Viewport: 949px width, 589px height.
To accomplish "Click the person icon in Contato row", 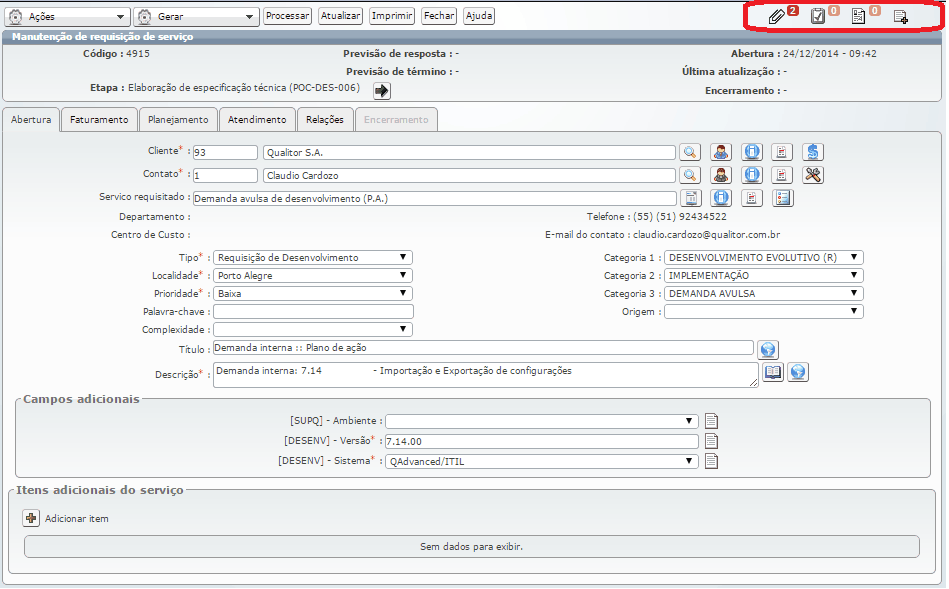I will 720,175.
